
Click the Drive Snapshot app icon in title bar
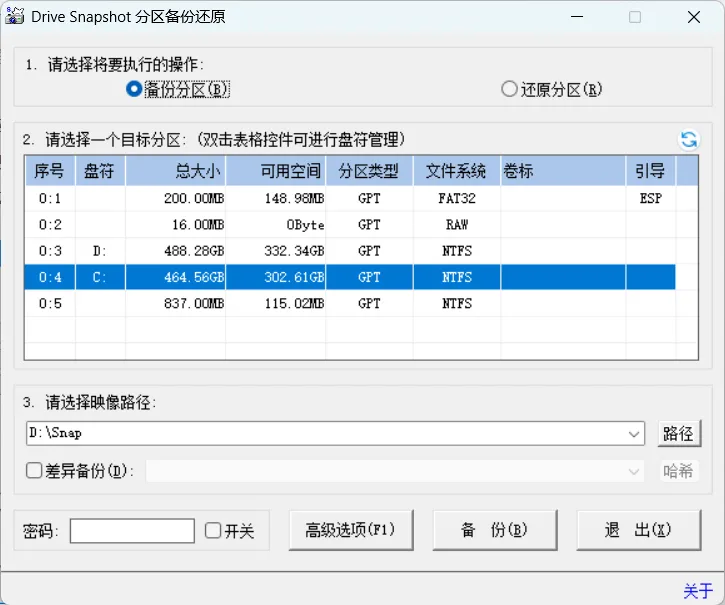pyautogui.click(x=14, y=16)
